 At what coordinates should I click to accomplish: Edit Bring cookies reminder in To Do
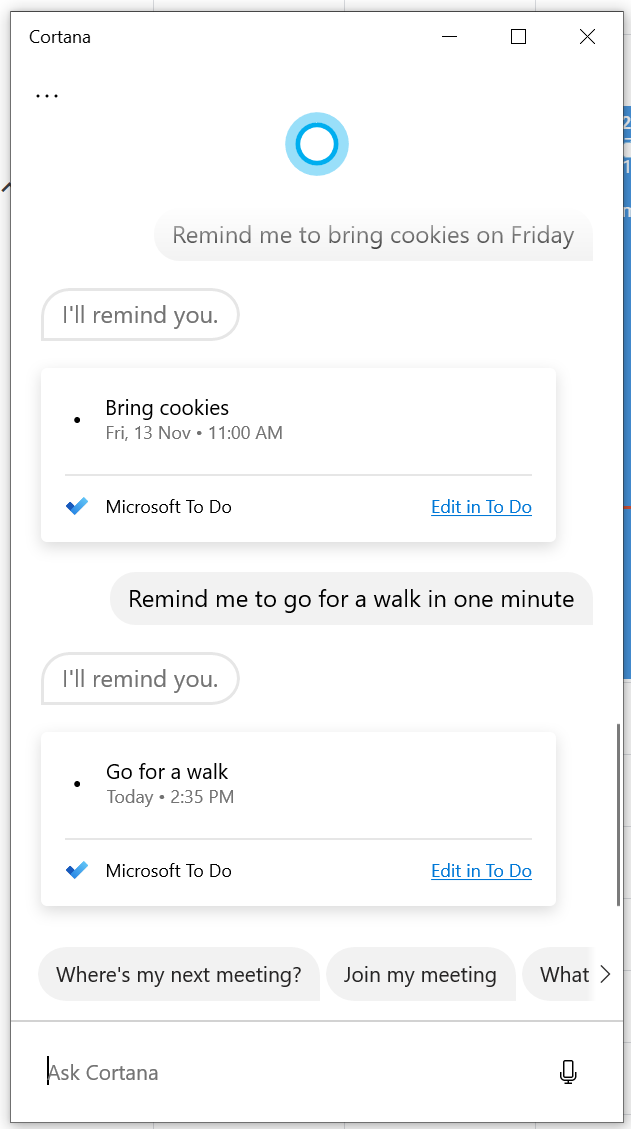tap(481, 507)
